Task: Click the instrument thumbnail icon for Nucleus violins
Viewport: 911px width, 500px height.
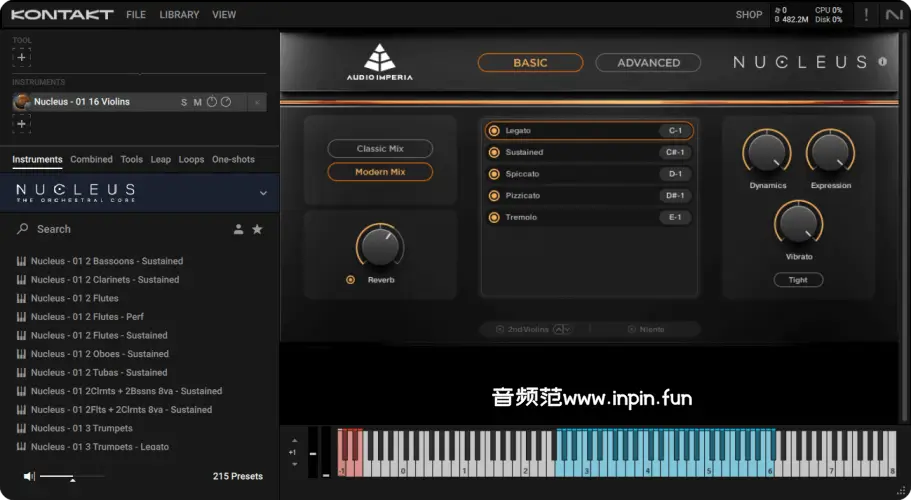Action: [21, 102]
